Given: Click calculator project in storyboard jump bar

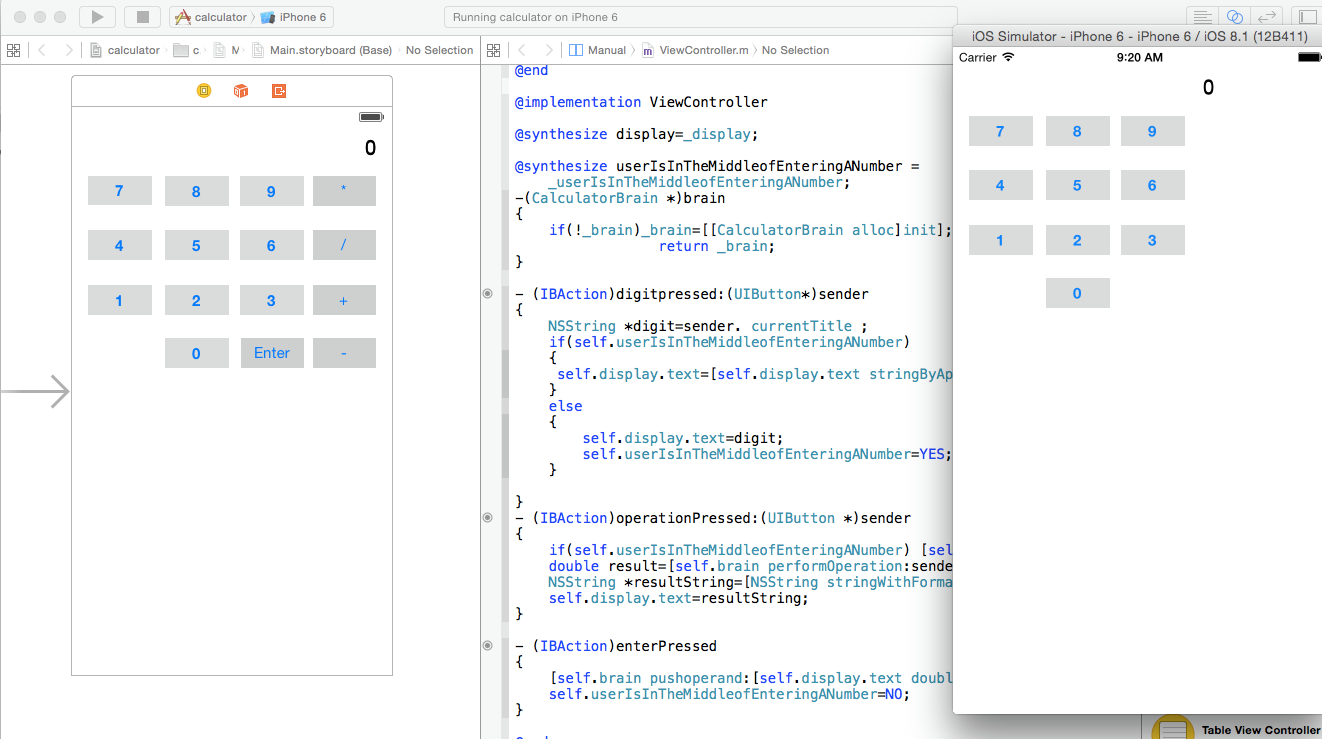Looking at the screenshot, I should [x=125, y=50].
